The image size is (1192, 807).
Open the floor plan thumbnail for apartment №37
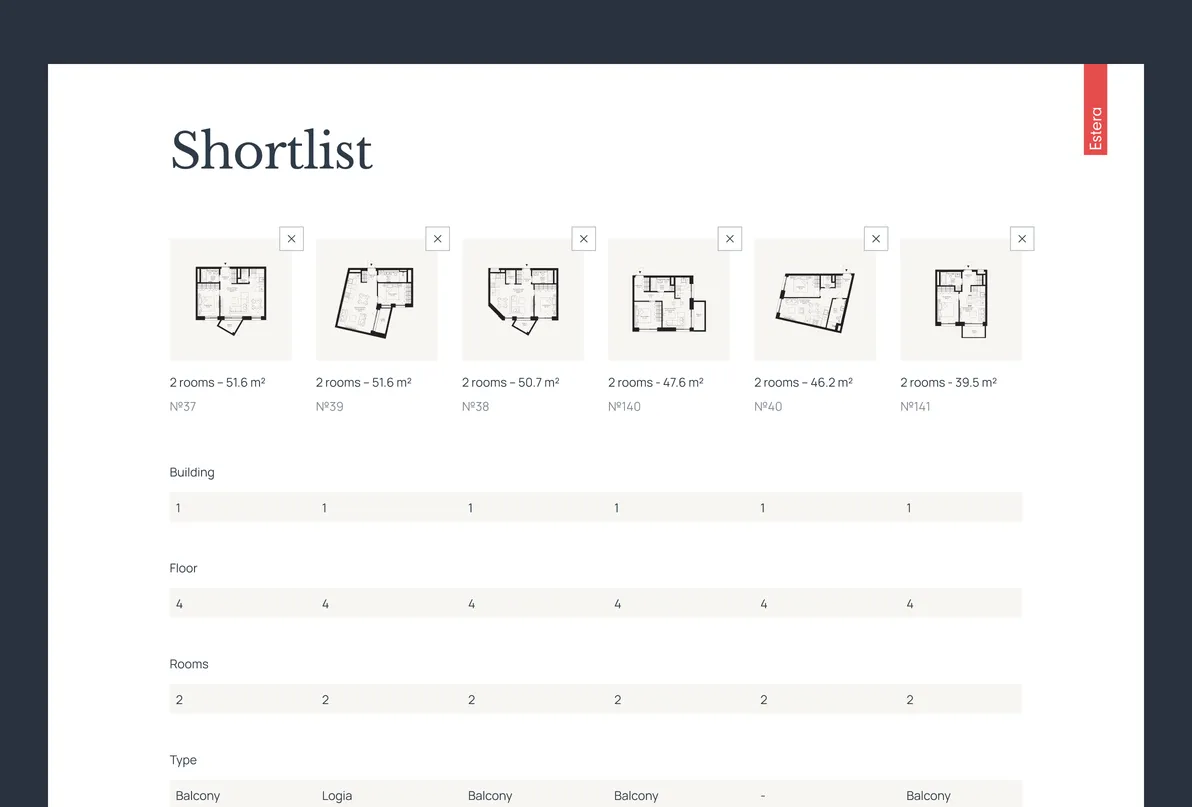231,298
